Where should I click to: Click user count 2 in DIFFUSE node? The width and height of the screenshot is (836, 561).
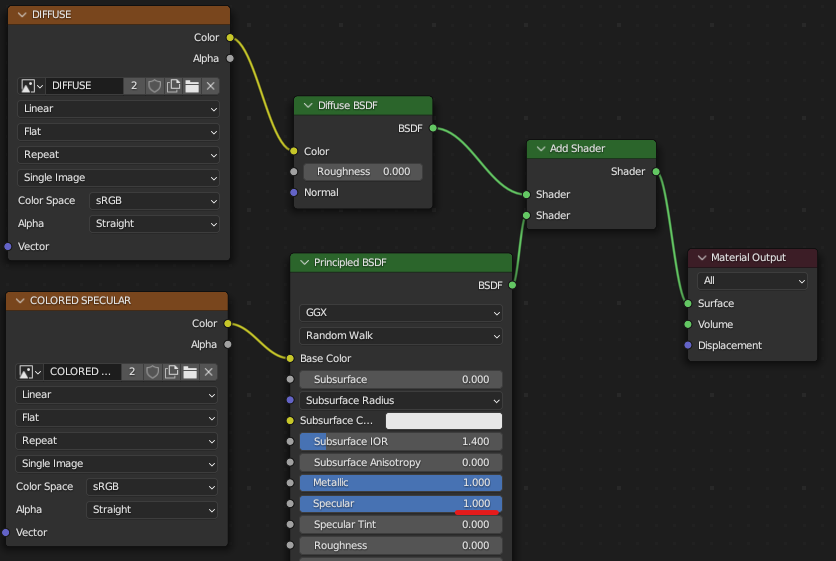click(x=134, y=86)
